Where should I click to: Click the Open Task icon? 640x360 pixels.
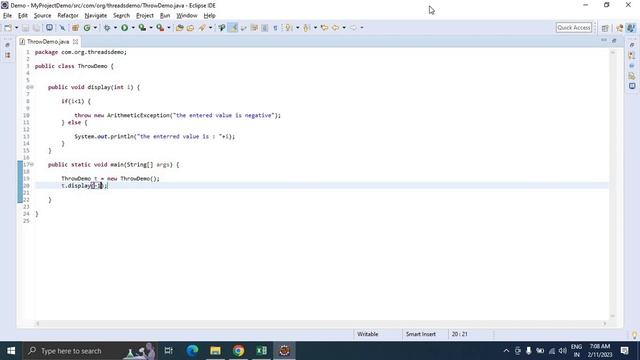coord(190,28)
